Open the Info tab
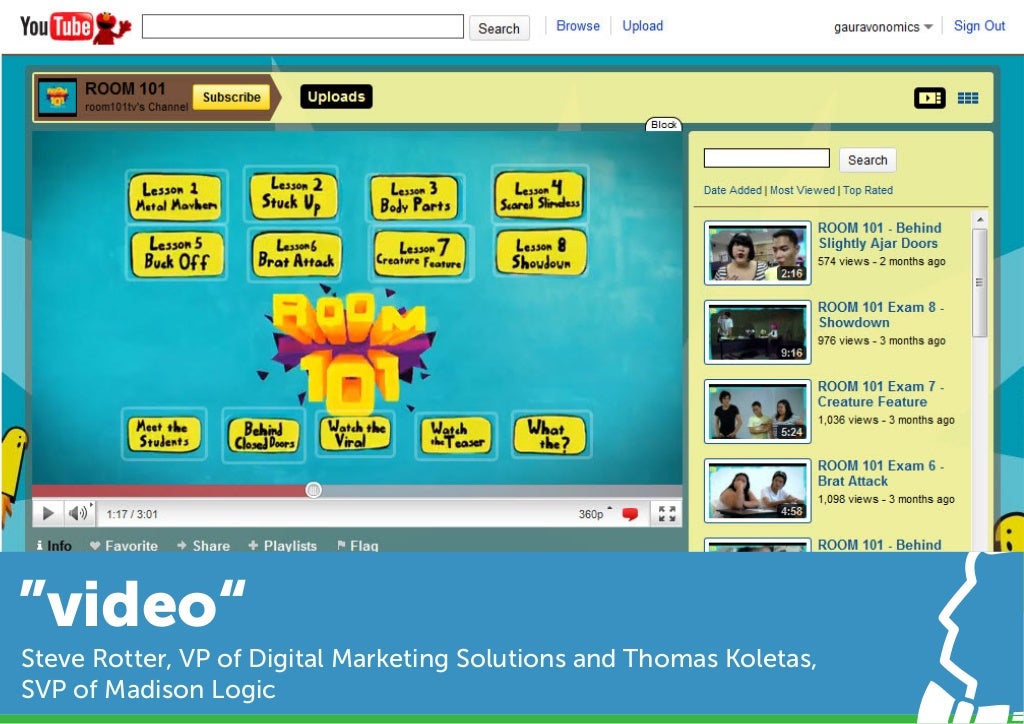The width and height of the screenshot is (1024, 724). [x=54, y=545]
